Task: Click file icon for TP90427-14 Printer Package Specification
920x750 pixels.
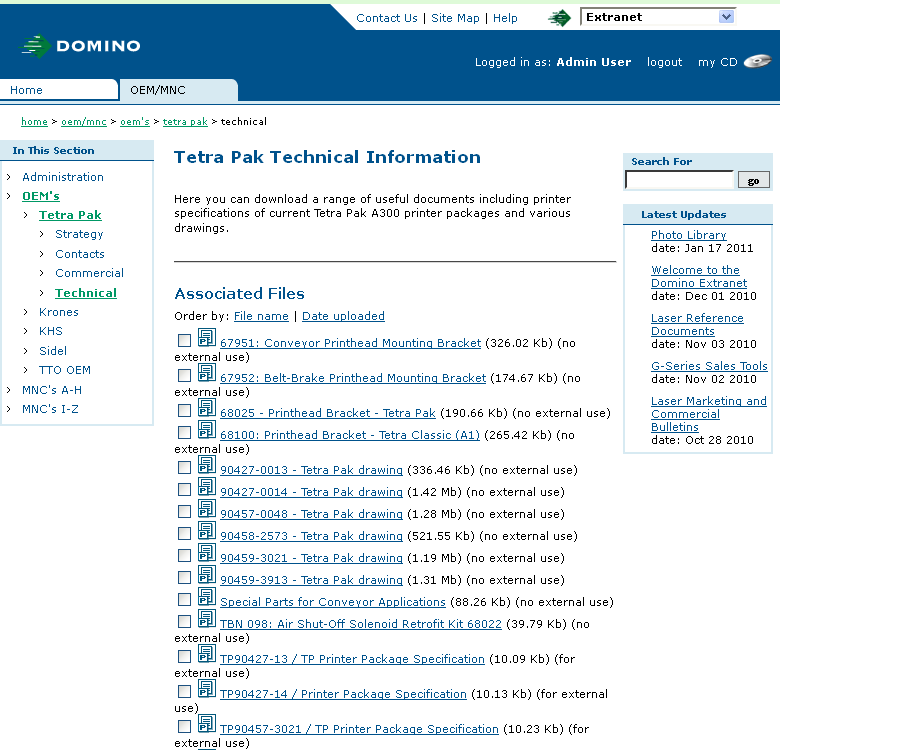Action: pos(206,689)
